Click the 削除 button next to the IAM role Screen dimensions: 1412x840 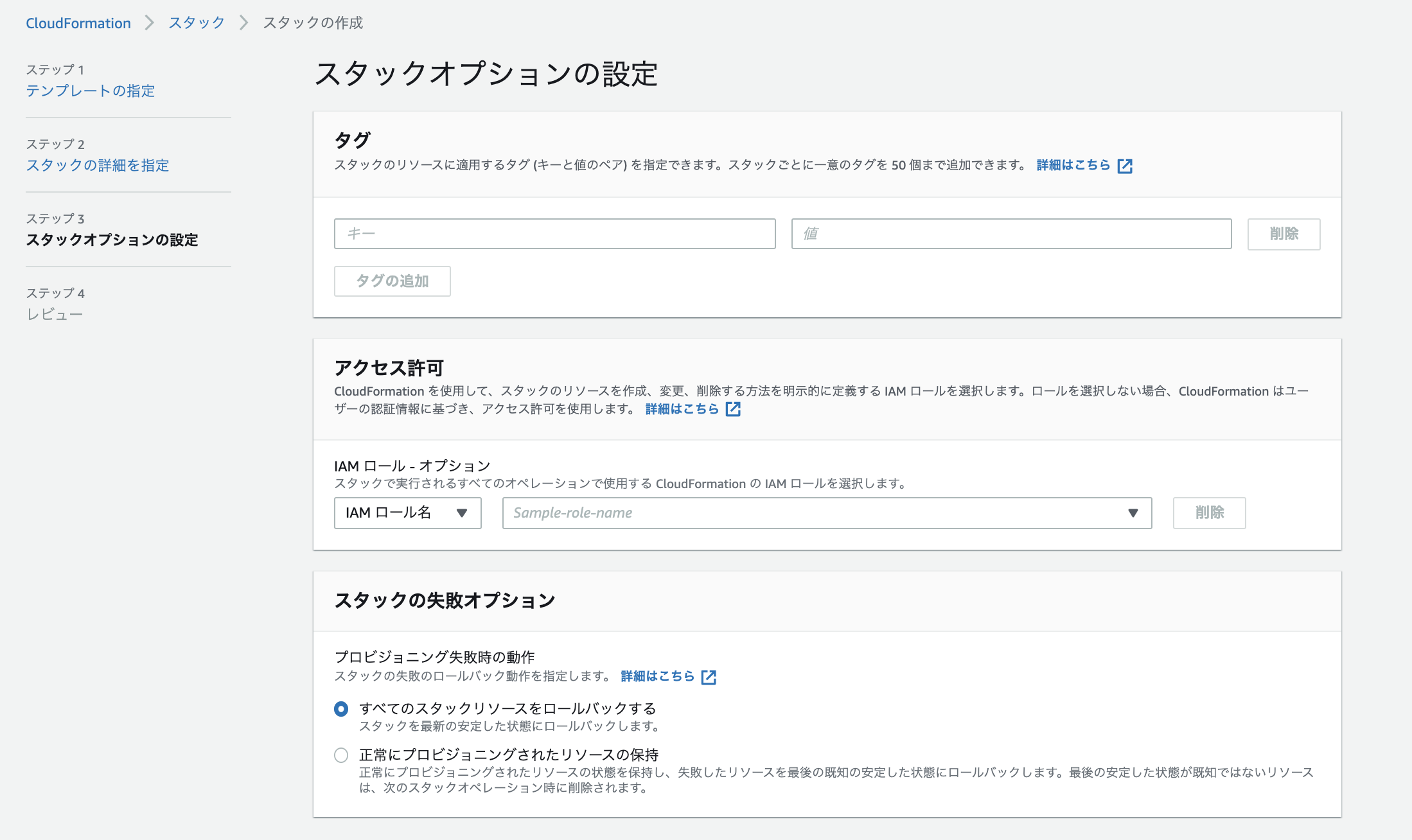(x=1209, y=513)
